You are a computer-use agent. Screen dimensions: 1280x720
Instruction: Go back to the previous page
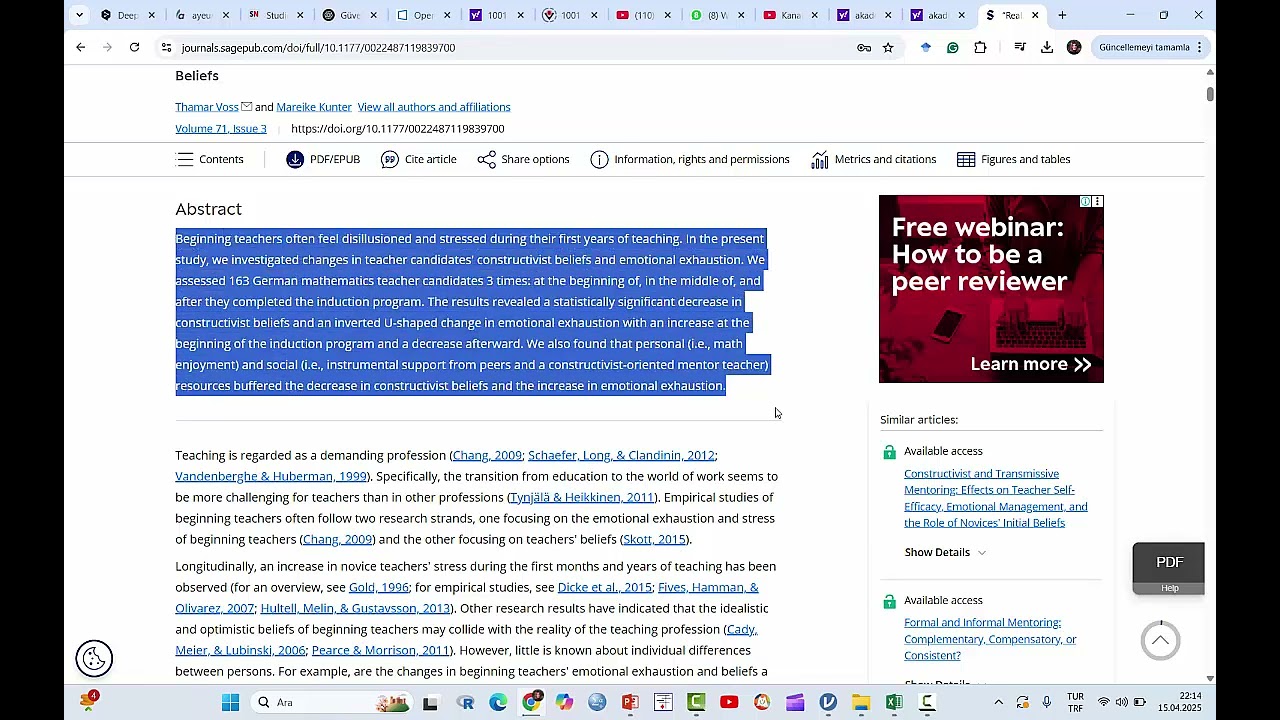coord(81,47)
